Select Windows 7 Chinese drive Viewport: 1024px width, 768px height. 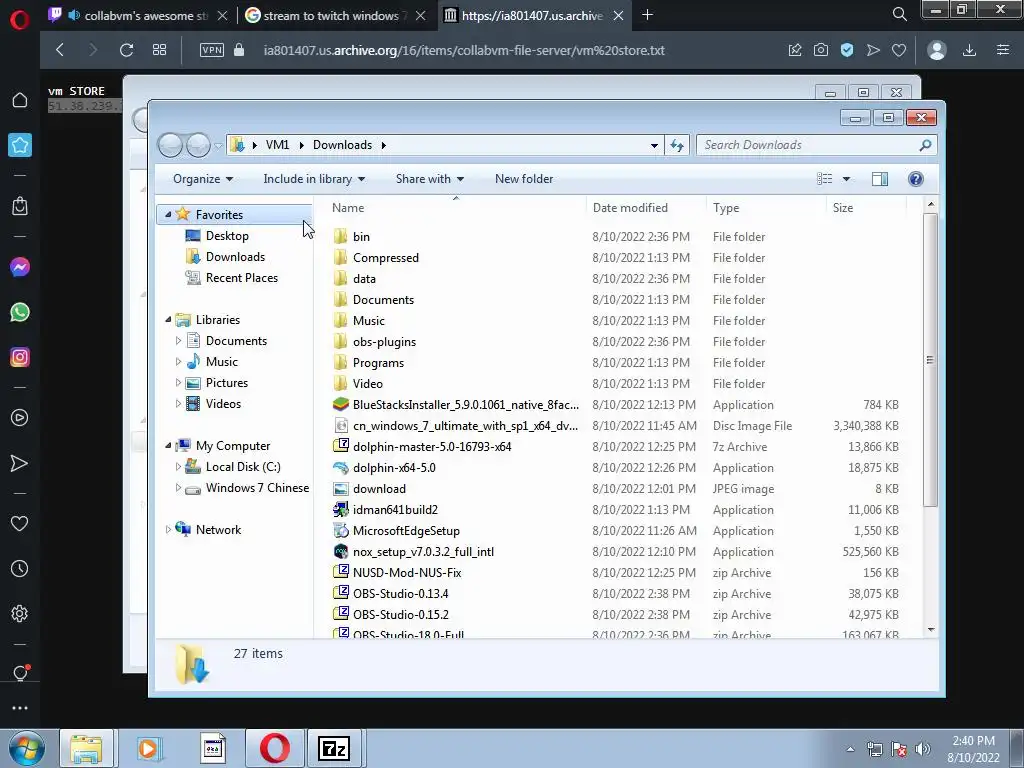coord(257,488)
